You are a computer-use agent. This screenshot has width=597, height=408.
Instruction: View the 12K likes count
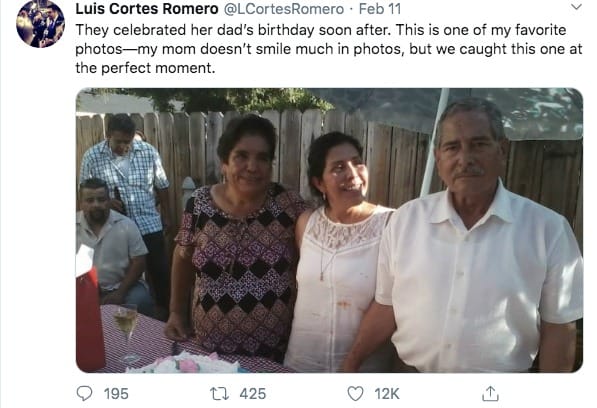(387, 394)
